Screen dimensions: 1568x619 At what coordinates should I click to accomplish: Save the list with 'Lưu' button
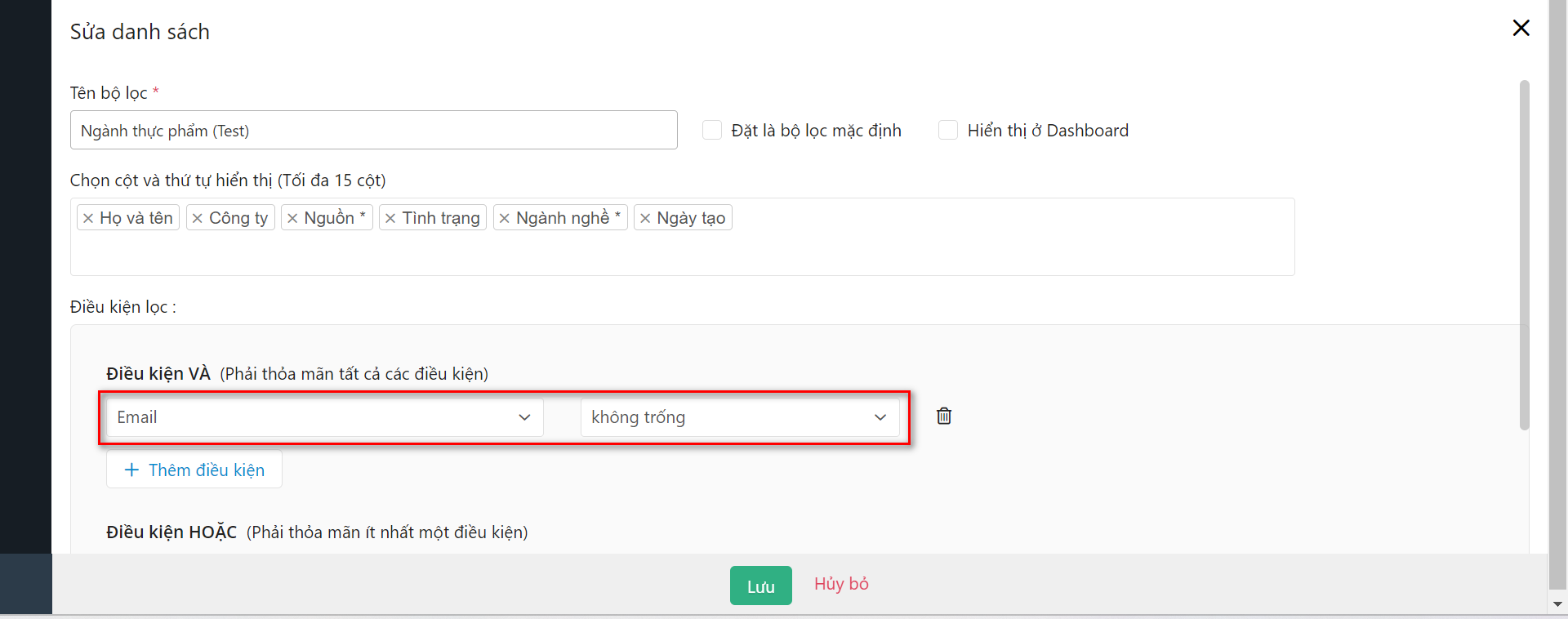[x=760, y=586]
